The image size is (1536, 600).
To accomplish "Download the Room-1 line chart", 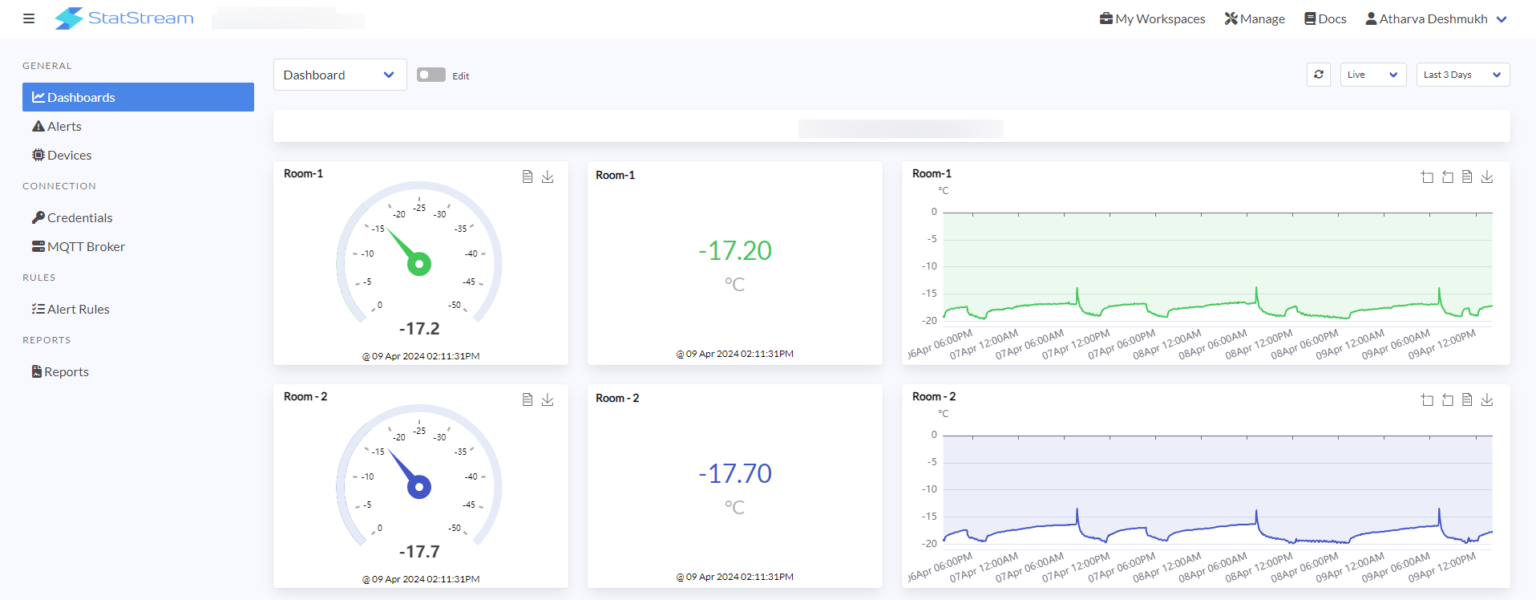I will point(1487,177).
